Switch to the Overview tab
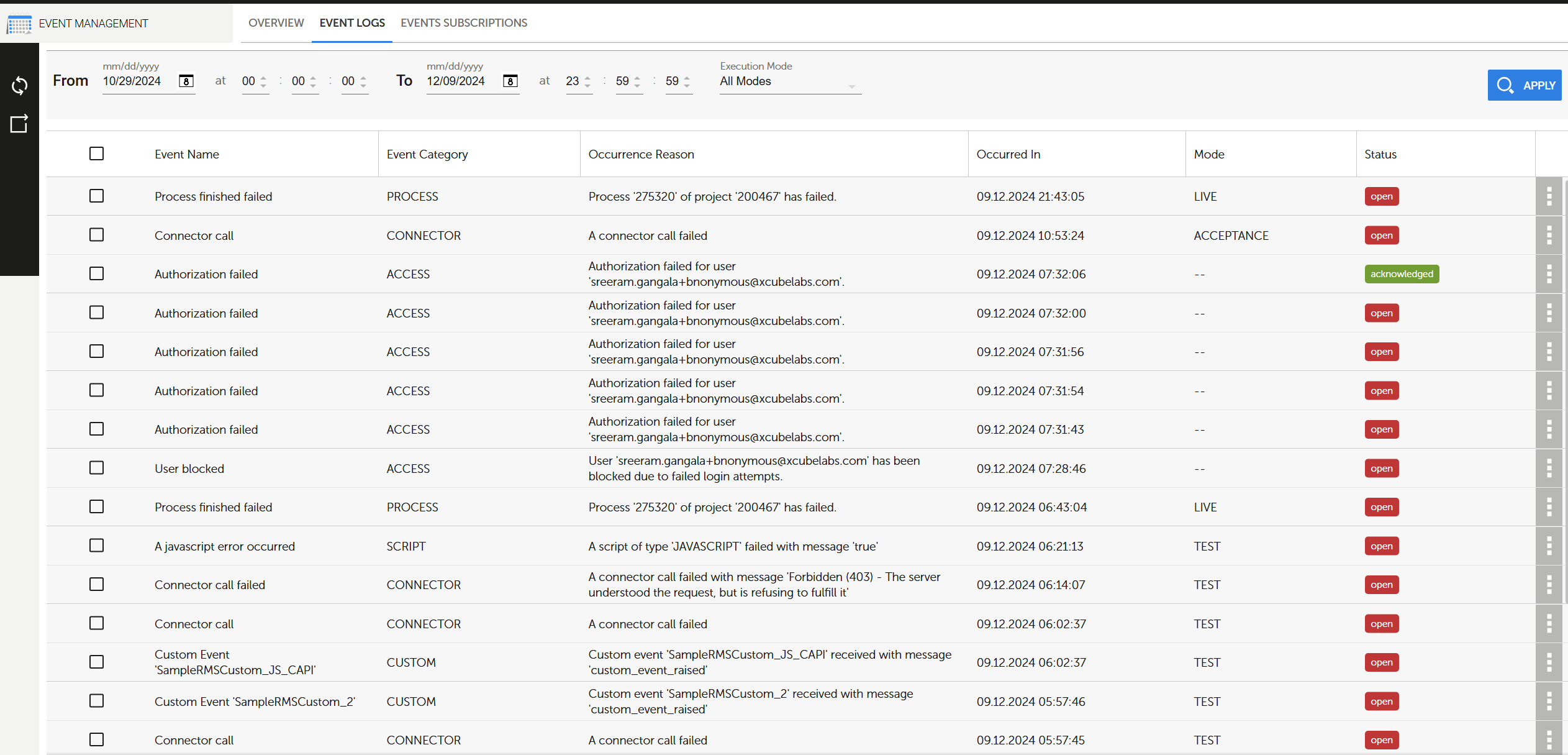1568x755 pixels. pyautogui.click(x=276, y=23)
